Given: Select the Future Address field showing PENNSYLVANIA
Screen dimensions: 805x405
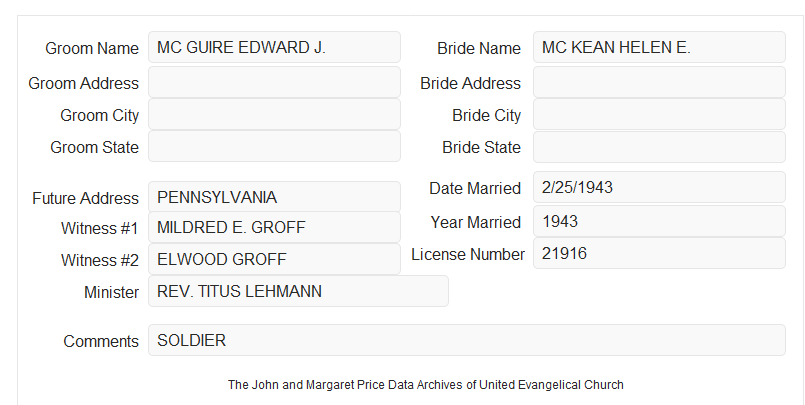Looking at the screenshot, I should point(274,197).
